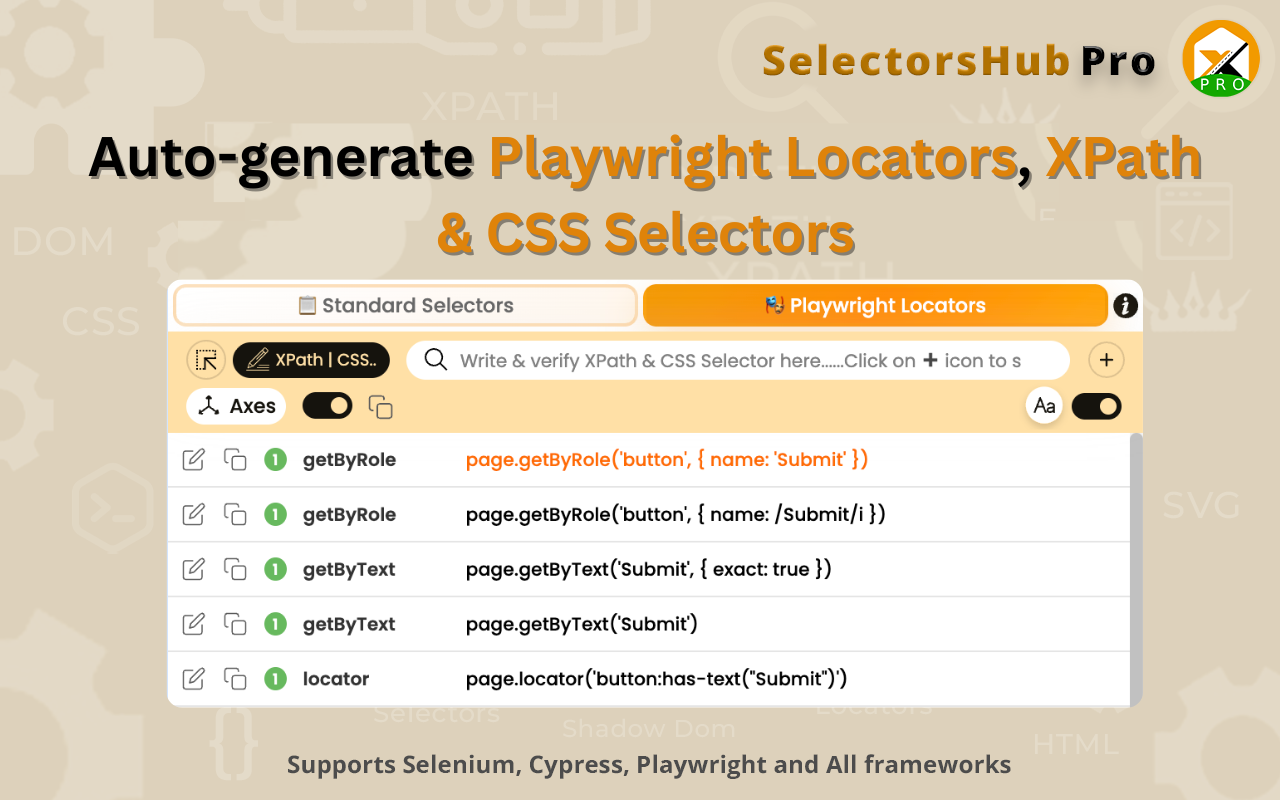This screenshot has height=800, width=1280.
Task: Toggle the switch next to Axes
Action: point(327,406)
